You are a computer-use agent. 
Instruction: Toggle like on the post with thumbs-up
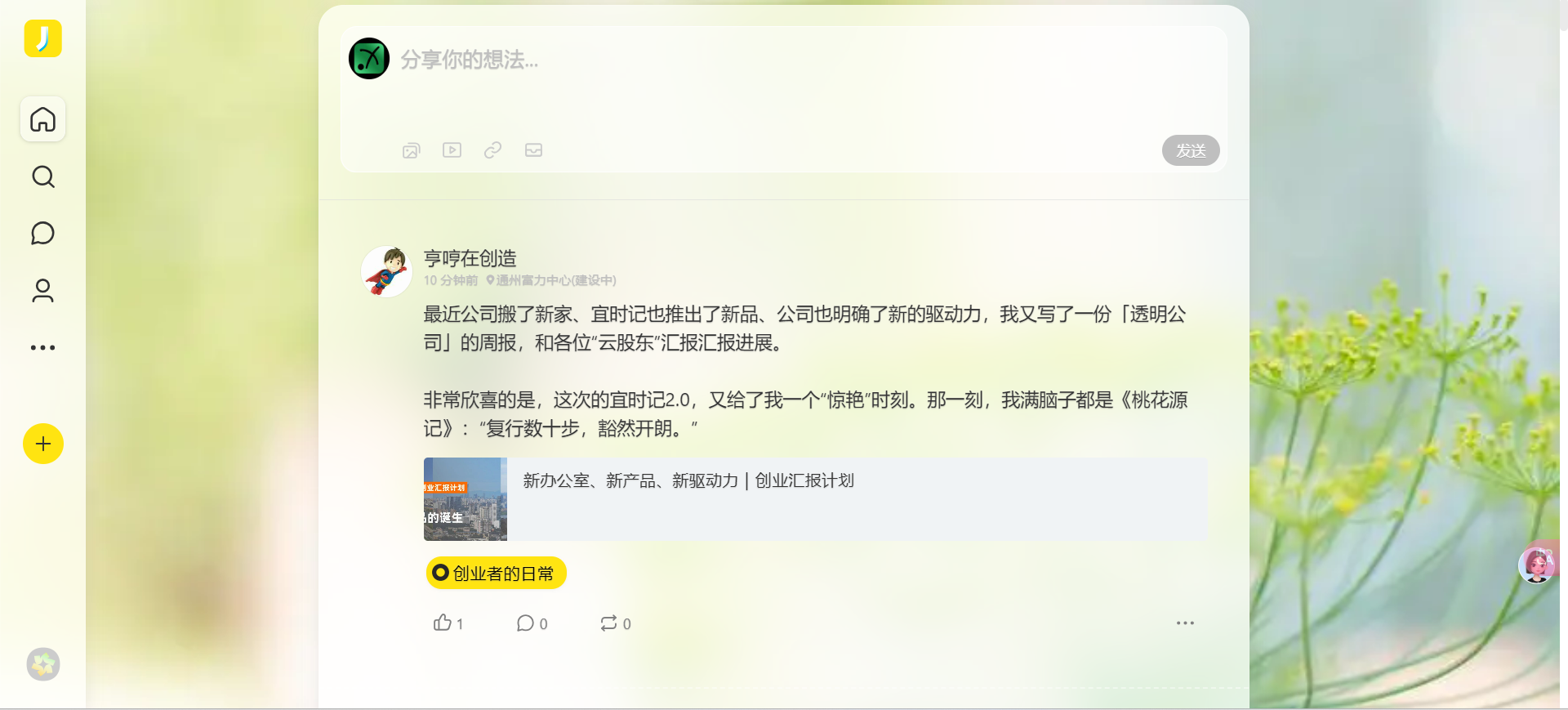click(x=448, y=623)
